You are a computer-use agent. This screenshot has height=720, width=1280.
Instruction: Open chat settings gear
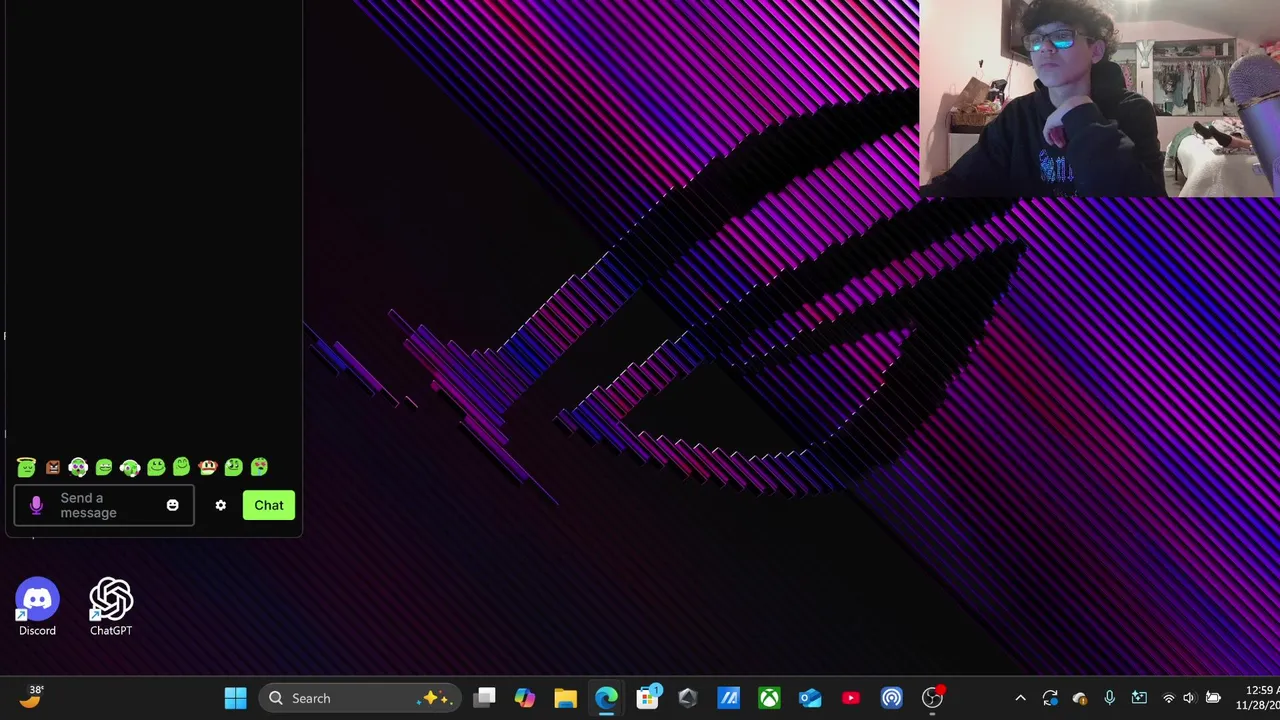(221, 505)
